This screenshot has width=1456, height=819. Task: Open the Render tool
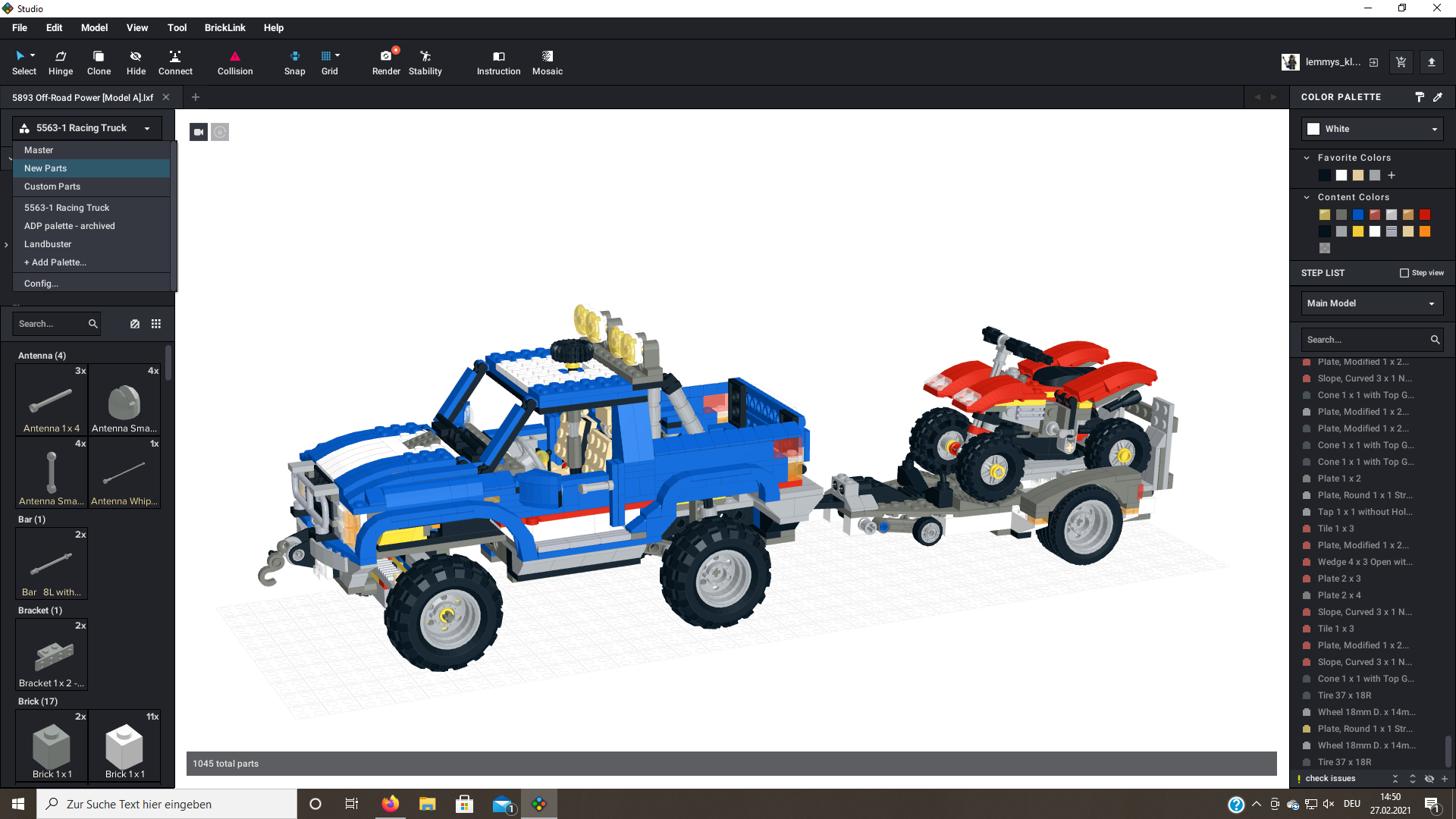pos(386,62)
